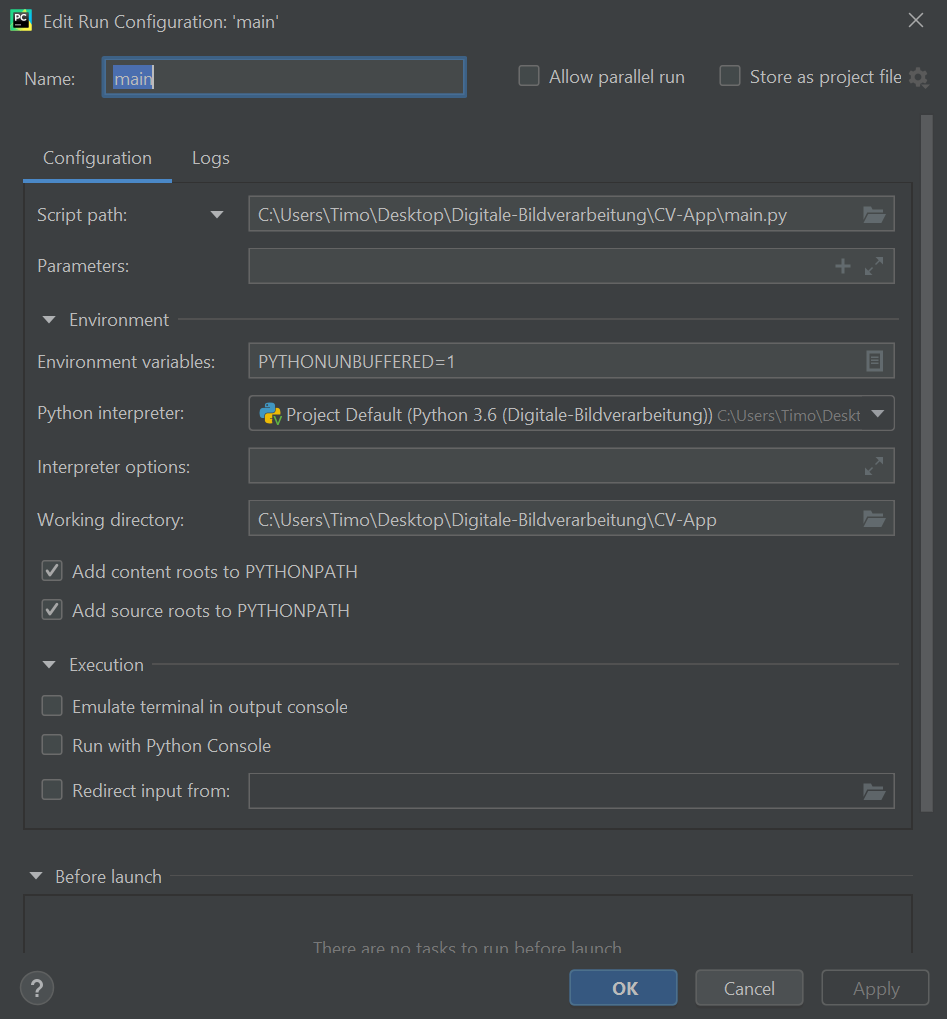Viewport: 947px width, 1019px height.
Task: Check the Run with Python Console option
Action: tap(52, 745)
